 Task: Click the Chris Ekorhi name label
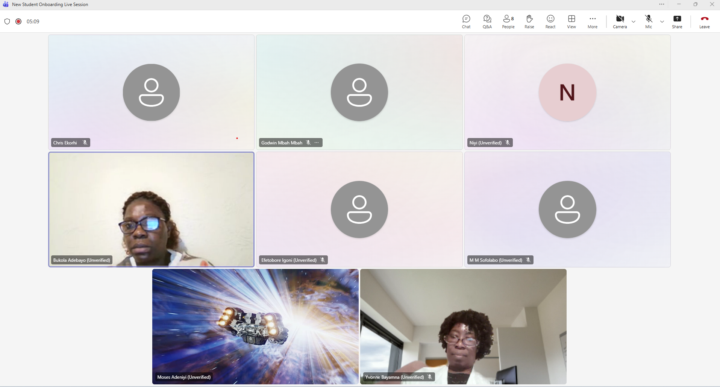pyautogui.click(x=65, y=143)
